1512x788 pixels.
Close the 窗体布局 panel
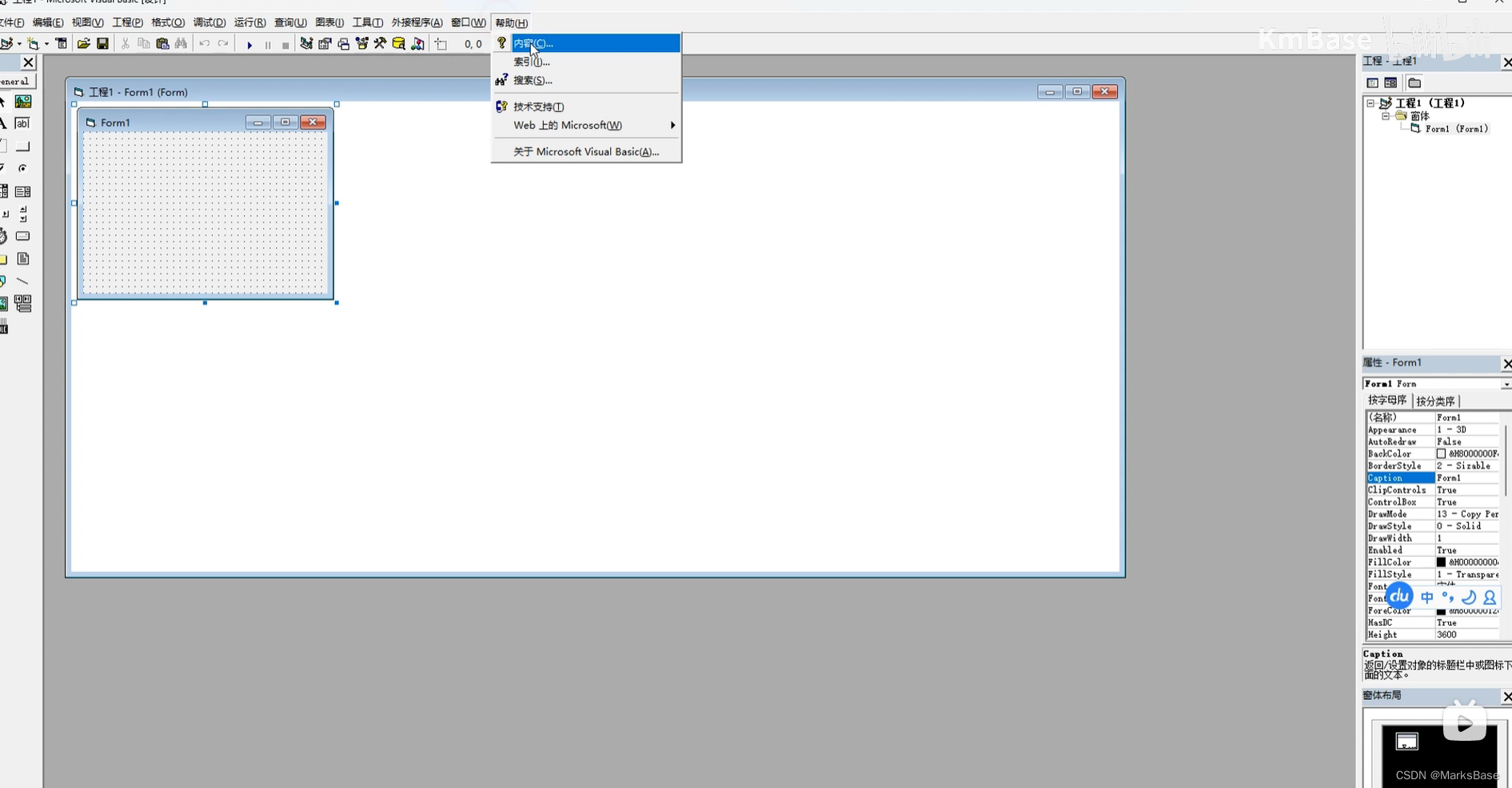point(1506,697)
